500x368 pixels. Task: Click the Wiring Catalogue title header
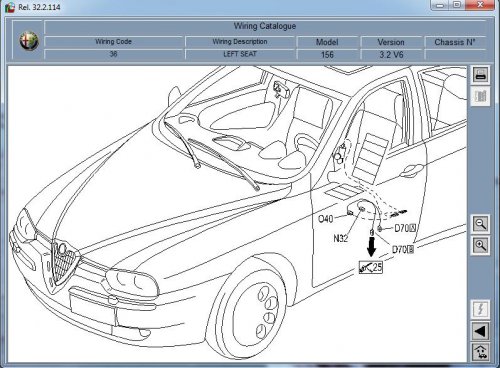pyautogui.click(x=265, y=26)
